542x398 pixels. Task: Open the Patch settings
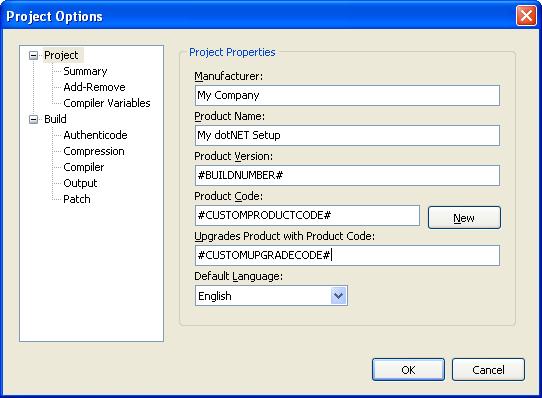tap(77, 199)
